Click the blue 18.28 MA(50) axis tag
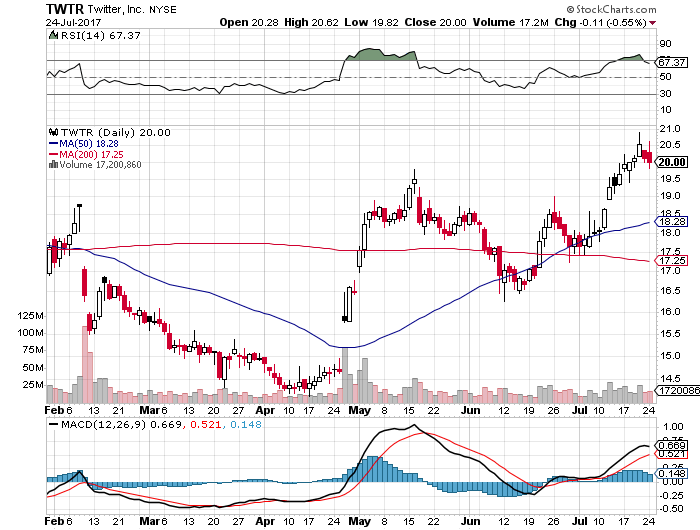Image resolution: width=700 pixels, height=530 pixels. [670, 221]
